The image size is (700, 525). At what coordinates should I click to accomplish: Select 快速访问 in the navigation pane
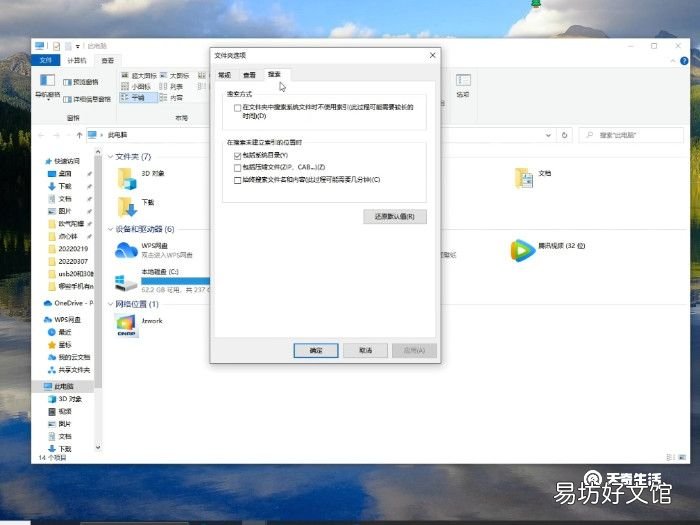pos(62,161)
